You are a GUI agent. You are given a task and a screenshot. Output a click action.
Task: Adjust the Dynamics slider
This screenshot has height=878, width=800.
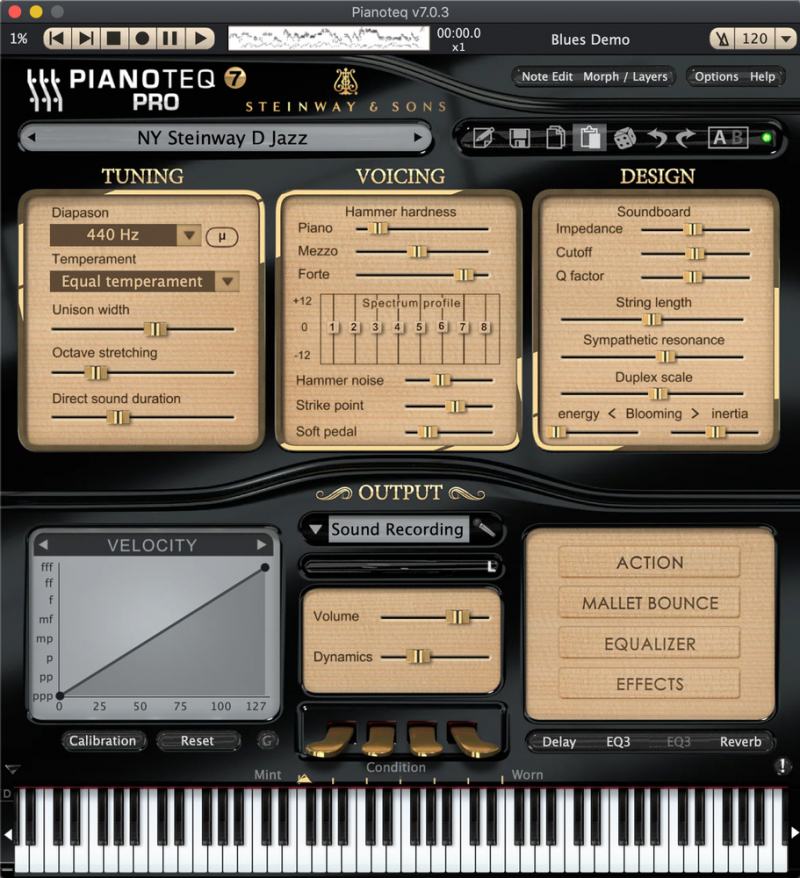coord(418,656)
